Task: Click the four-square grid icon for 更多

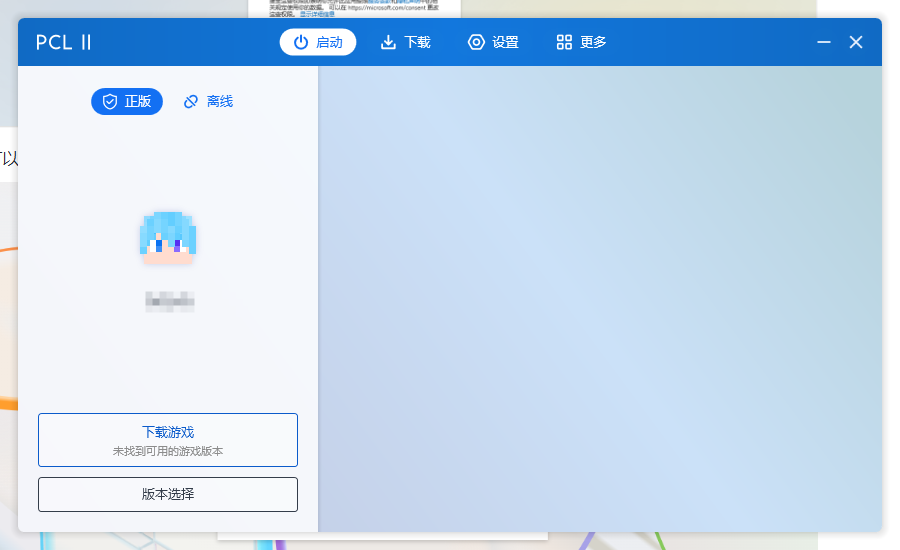Action: point(564,42)
